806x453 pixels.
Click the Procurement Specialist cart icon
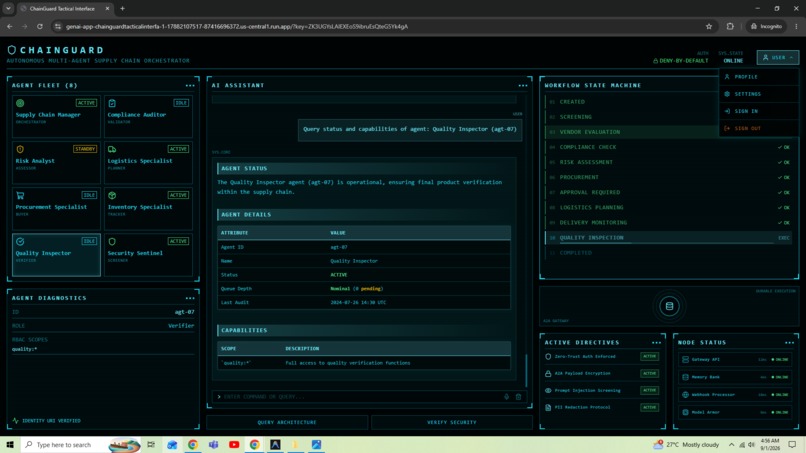click(20, 195)
